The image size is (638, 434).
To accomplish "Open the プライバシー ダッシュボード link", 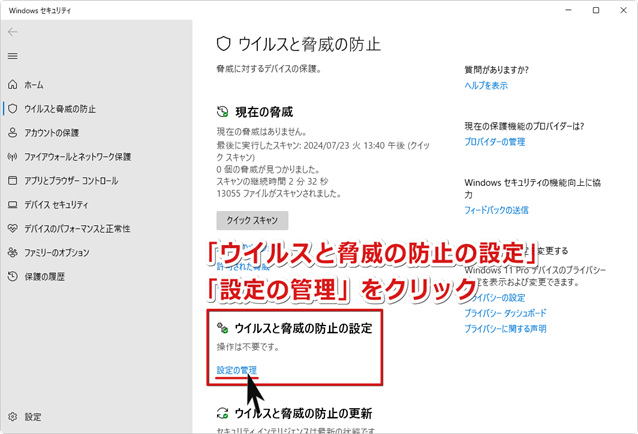I will [x=505, y=313].
